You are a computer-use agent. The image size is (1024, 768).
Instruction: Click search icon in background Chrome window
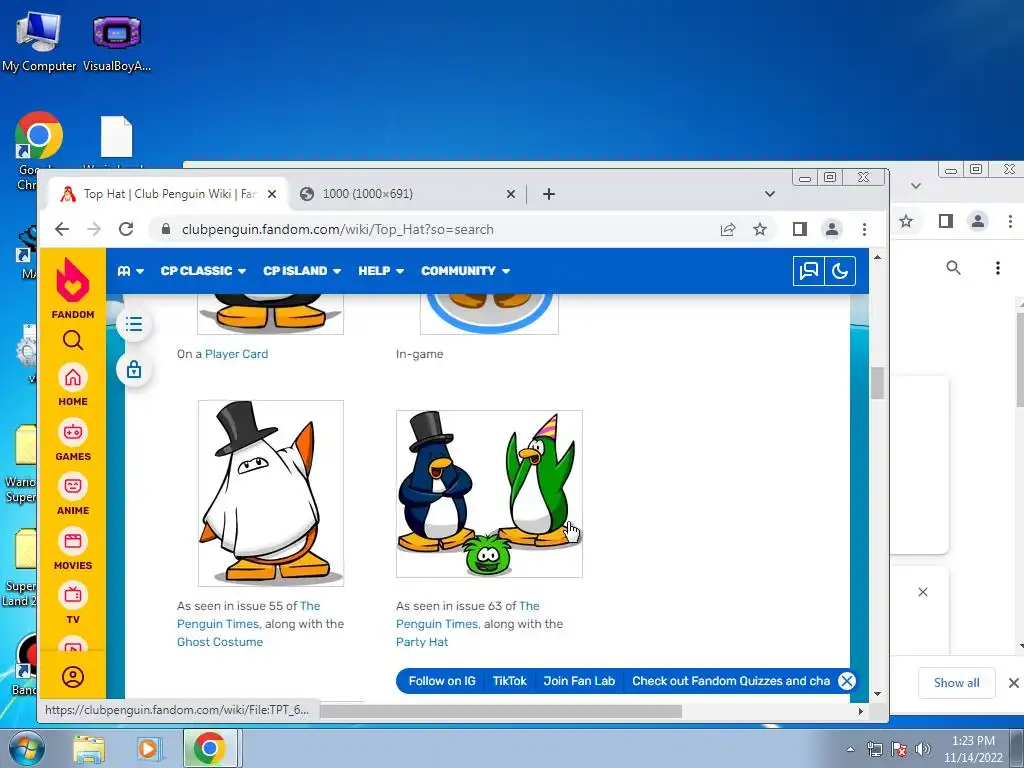(953, 268)
